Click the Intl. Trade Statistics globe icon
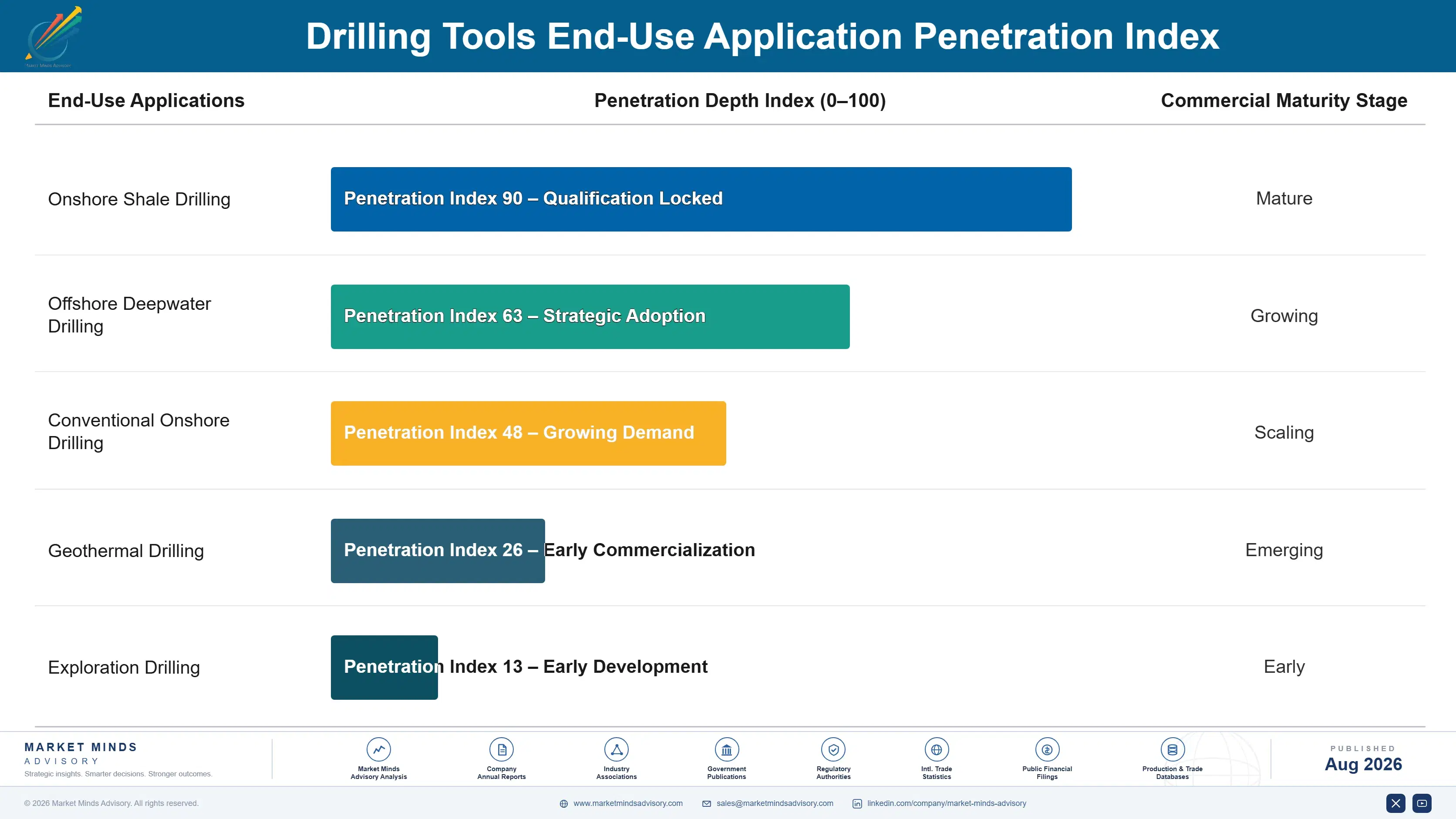This screenshot has width=1456, height=819. 937,749
